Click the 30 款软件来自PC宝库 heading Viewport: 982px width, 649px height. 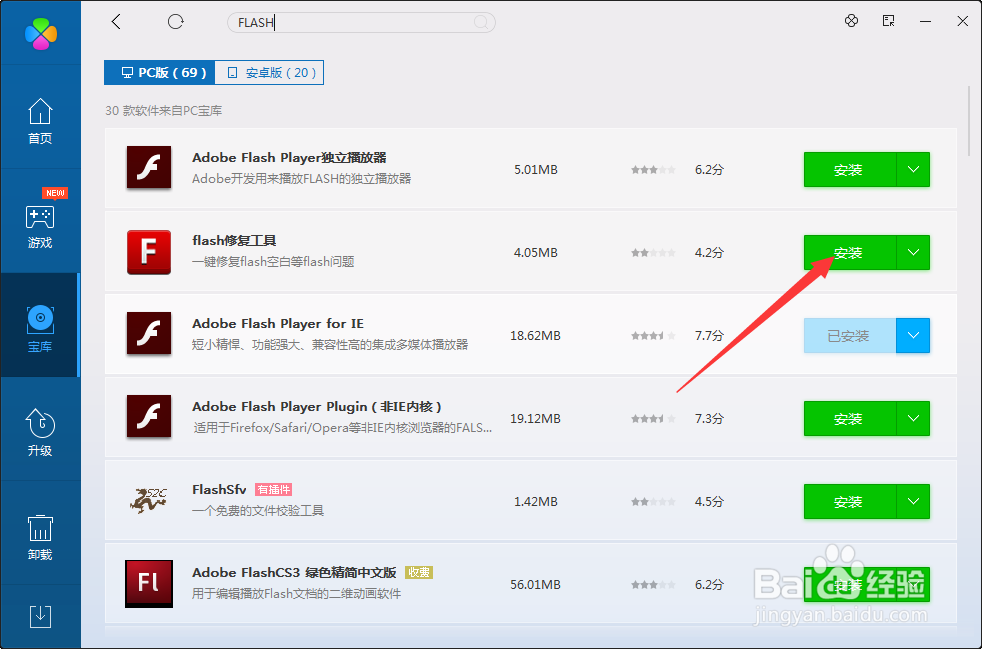pos(164,111)
